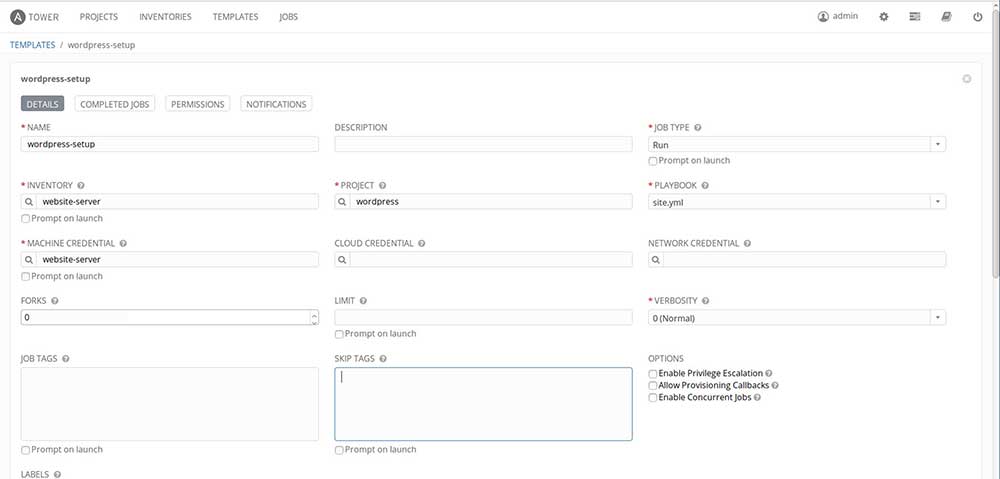Click the power logout icon
1000x479 pixels.
pyautogui.click(x=977, y=17)
